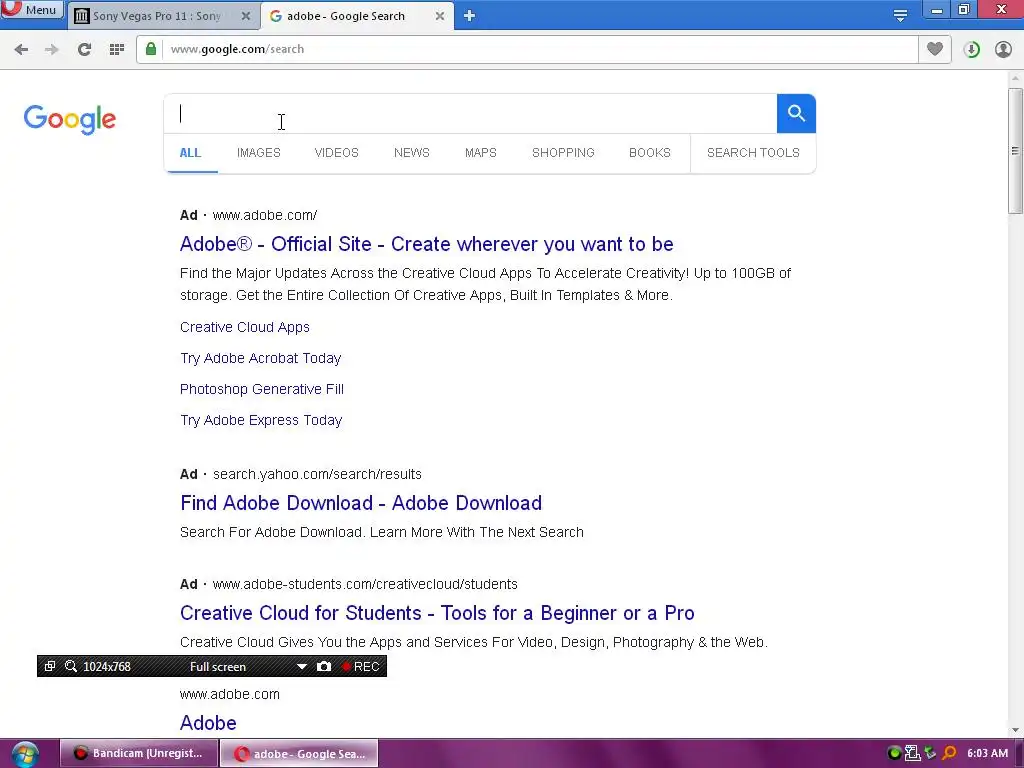Open the Speed Dial grid icon
The height and width of the screenshot is (768, 1024).
(x=117, y=49)
